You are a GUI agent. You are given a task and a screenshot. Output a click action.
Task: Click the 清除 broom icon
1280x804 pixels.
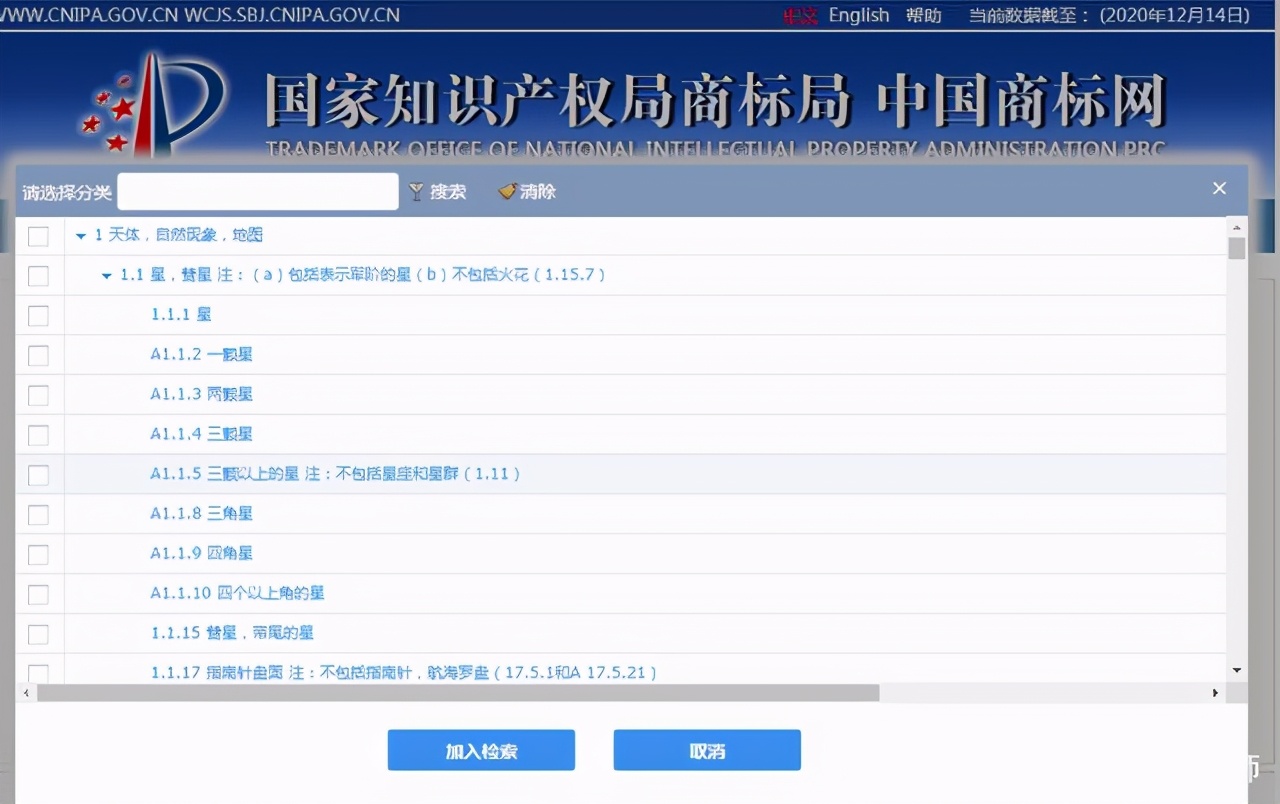[x=507, y=191]
